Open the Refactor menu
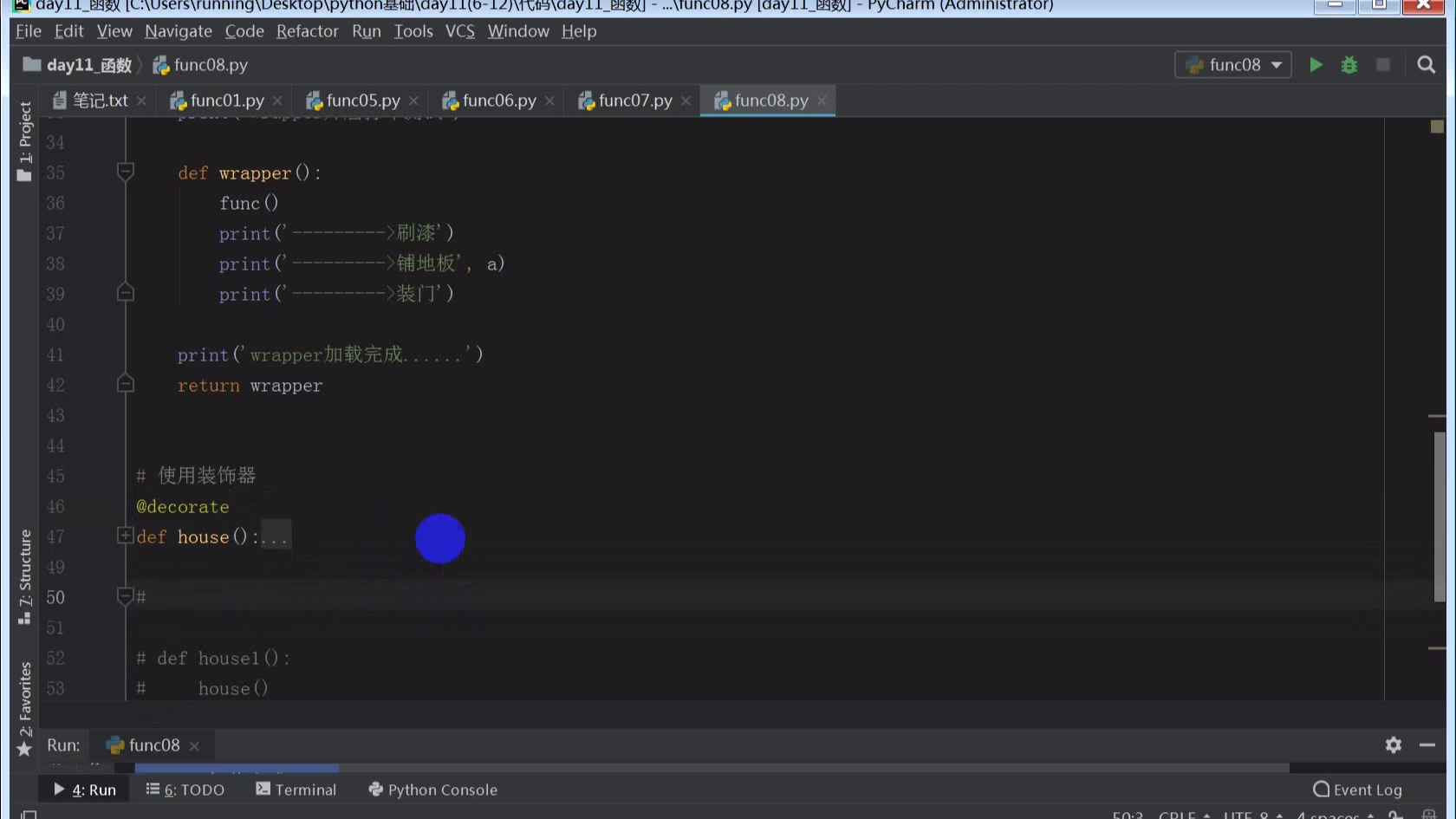1456x819 pixels. [x=307, y=31]
